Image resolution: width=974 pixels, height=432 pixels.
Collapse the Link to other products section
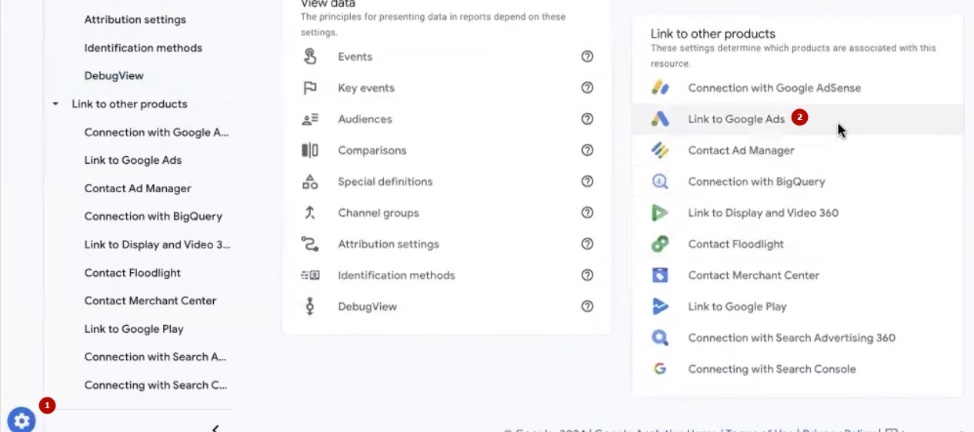click(x=56, y=104)
